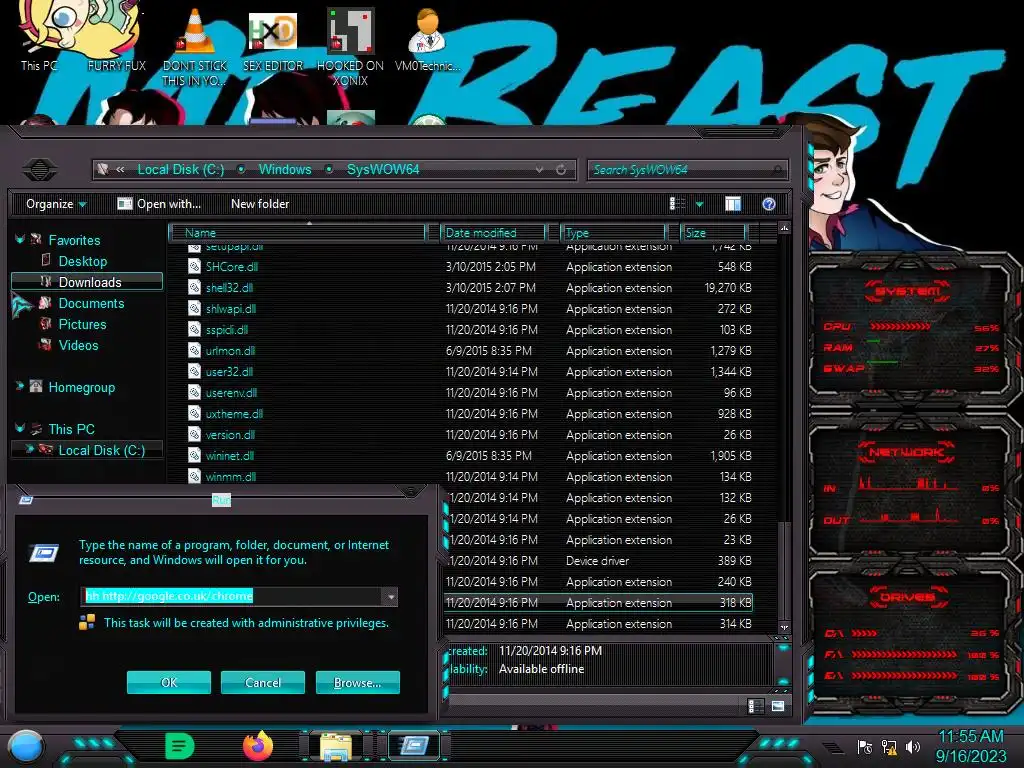Sort by Name column header
This screenshot has height=768, width=1024.
pyautogui.click(x=298, y=233)
